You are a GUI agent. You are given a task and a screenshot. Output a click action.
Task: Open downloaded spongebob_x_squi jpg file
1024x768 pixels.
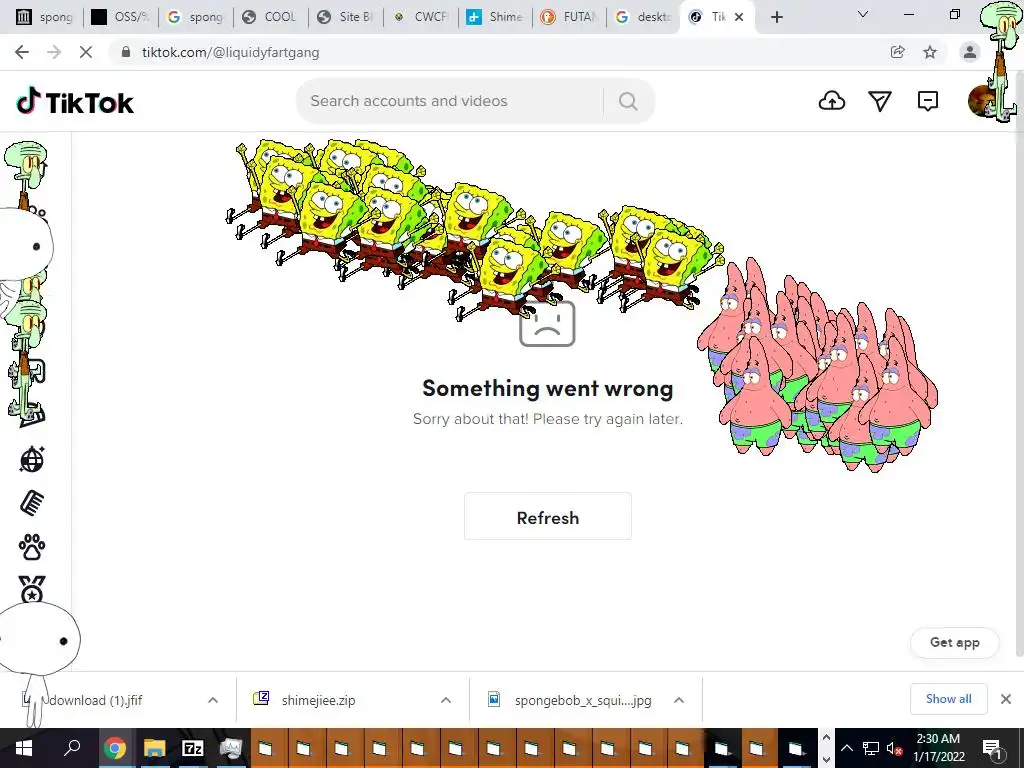click(583, 700)
